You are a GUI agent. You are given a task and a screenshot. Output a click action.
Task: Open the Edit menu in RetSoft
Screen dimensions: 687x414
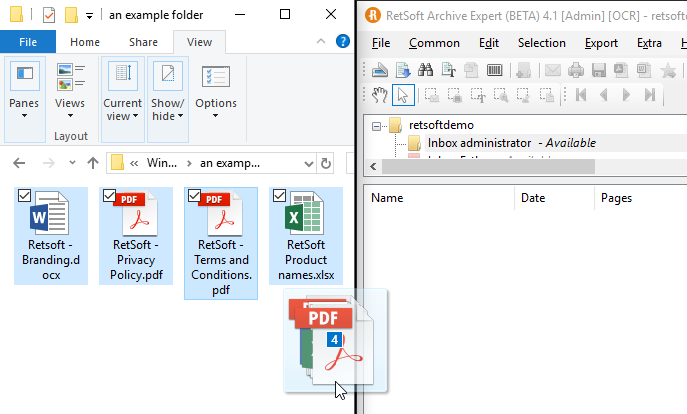[489, 43]
